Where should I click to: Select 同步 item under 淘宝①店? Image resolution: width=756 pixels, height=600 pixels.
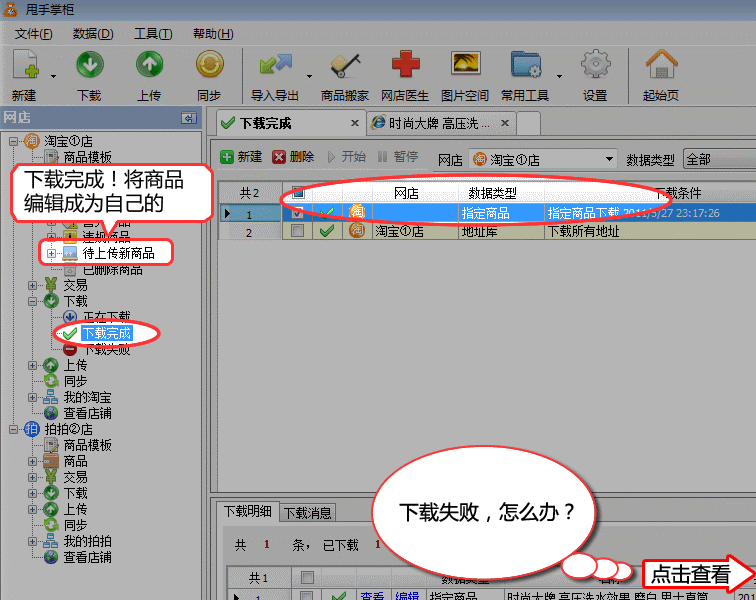click(76, 382)
